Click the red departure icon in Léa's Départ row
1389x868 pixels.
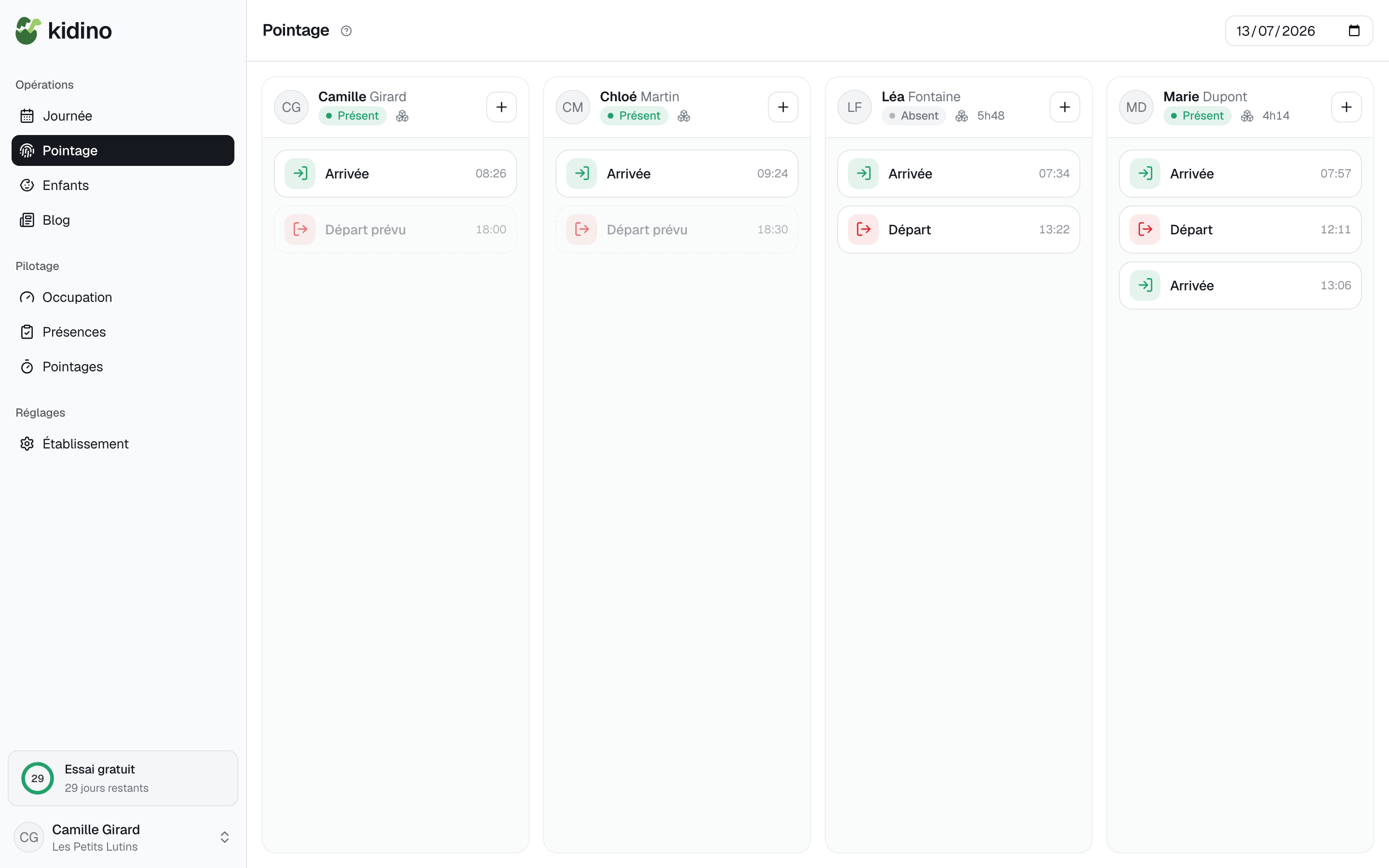(x=863, y=230)
